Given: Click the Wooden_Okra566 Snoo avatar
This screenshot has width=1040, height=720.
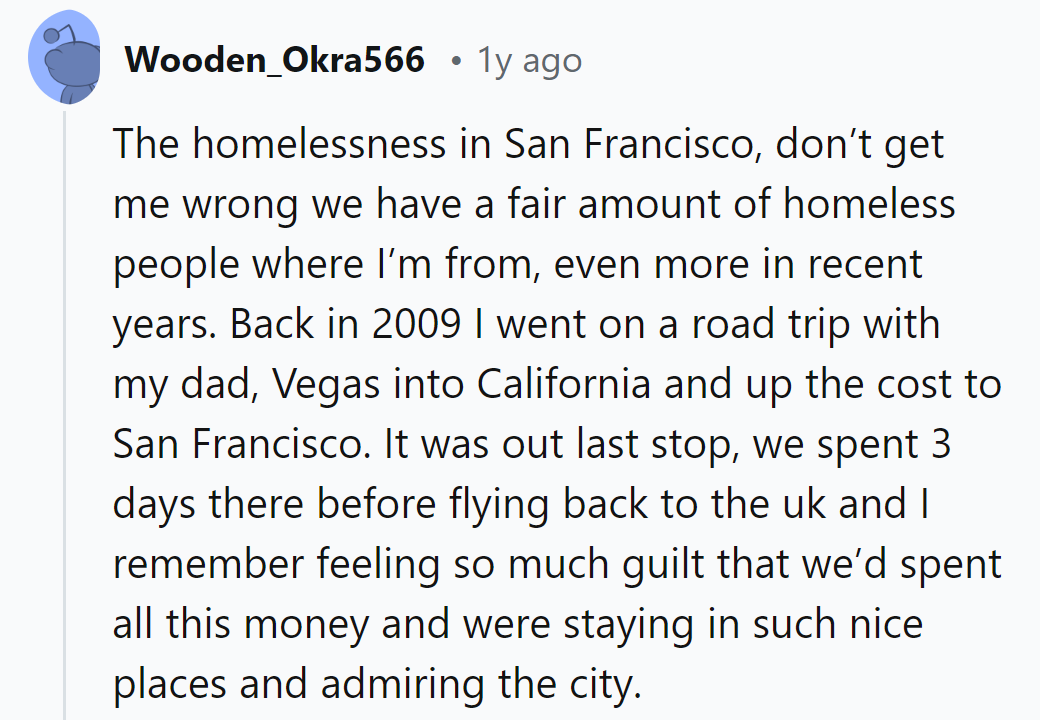Looking at the screenshot, I should point(65,62).
